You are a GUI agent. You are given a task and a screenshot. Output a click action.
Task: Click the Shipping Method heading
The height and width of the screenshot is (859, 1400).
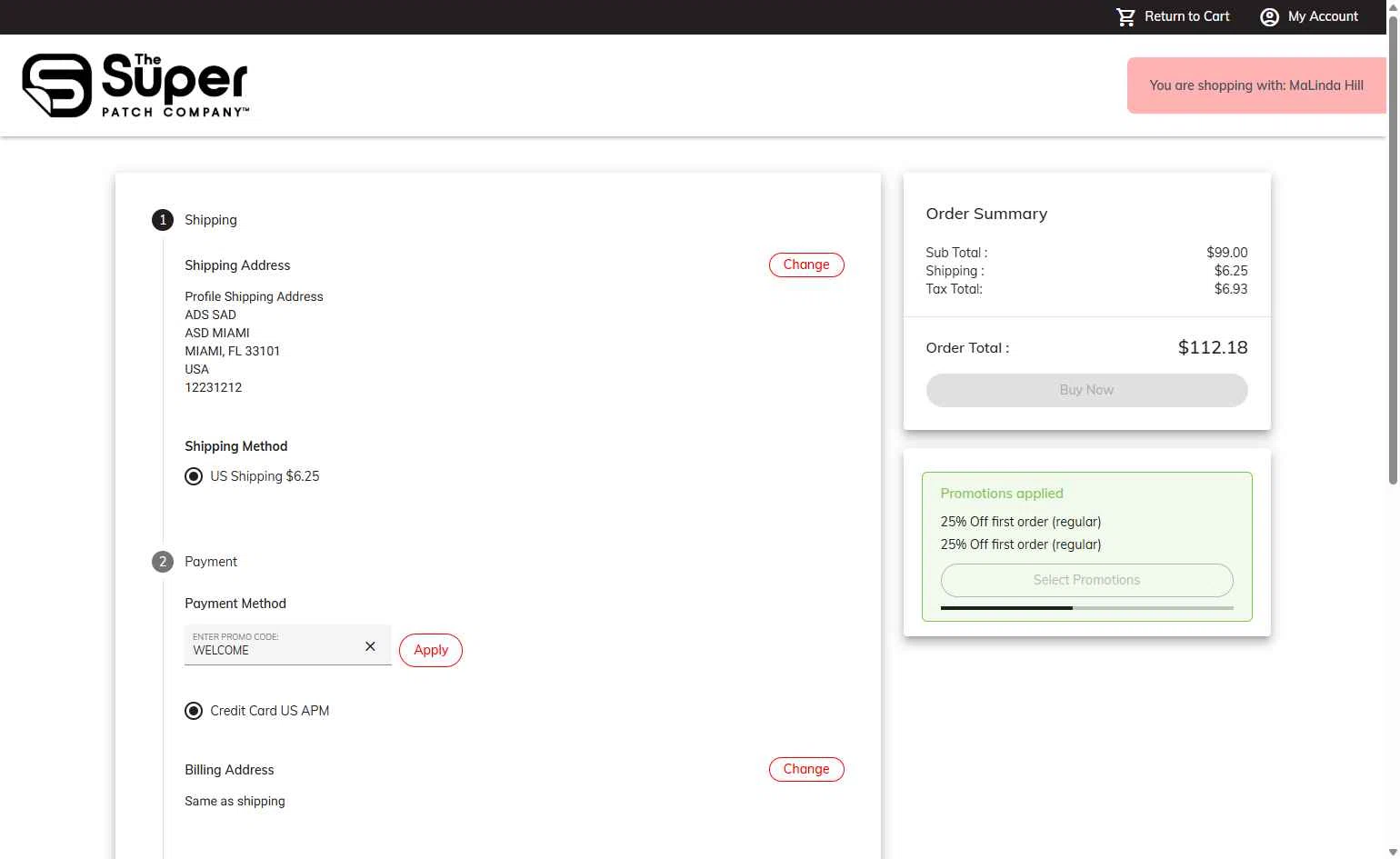click(x=236, y=446)
